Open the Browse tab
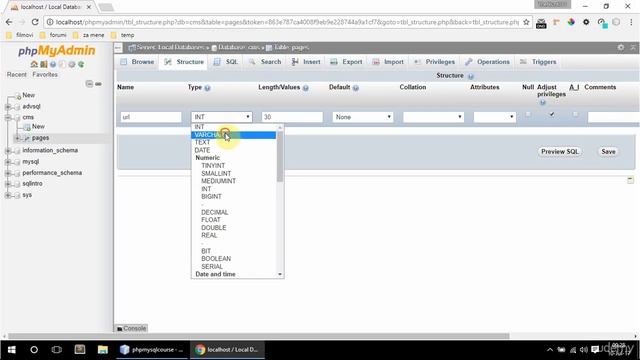Image resolution: width=640 pixels, height=360 pixels. pos(138,62)
